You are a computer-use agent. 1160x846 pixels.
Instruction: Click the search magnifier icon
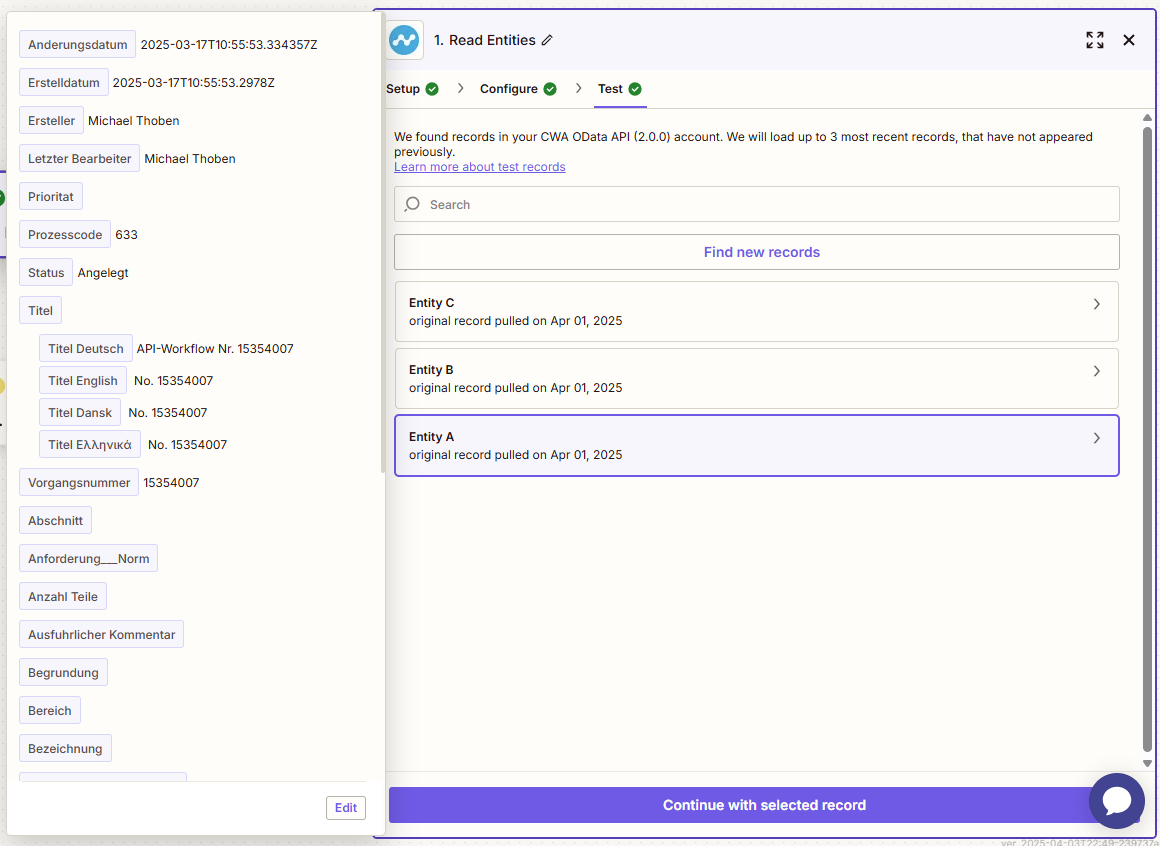pos(413,204)
